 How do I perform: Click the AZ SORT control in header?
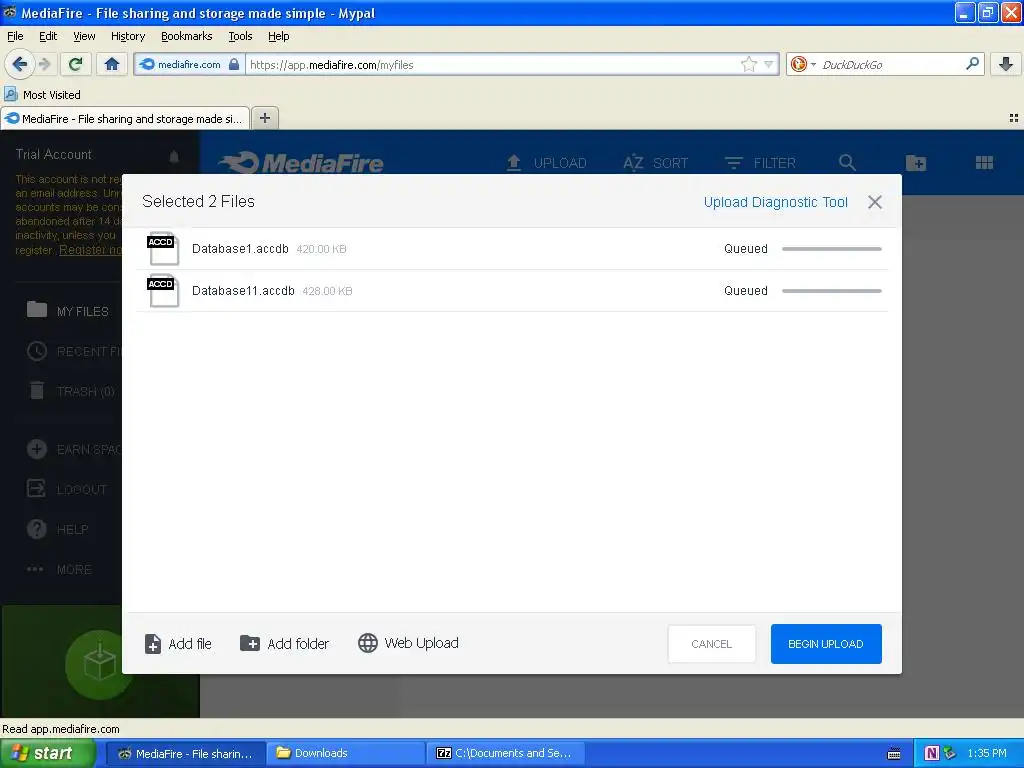point(655,163)
